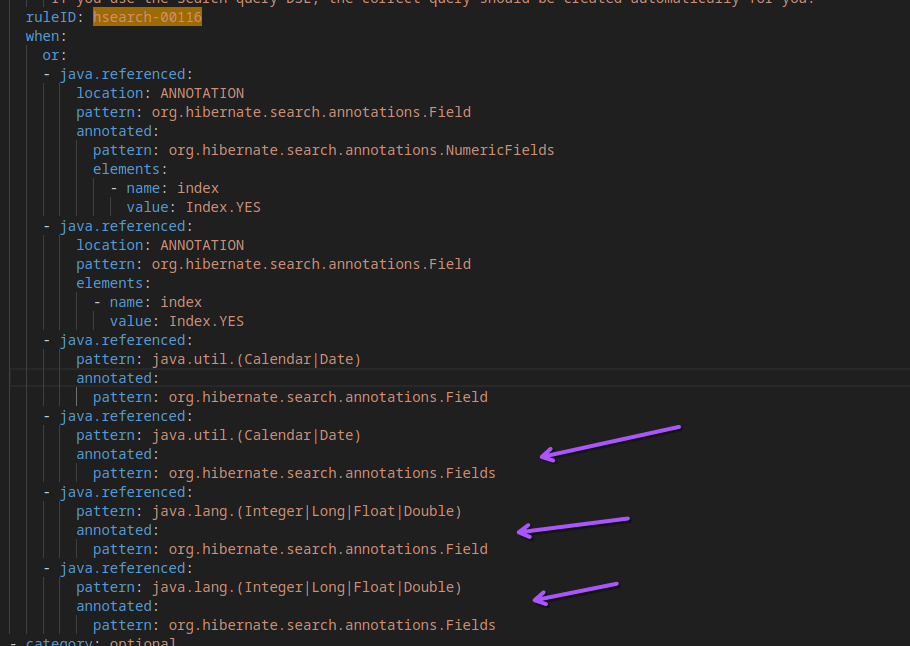The image size is (910, 646).
Task: Select the first "java.referenced:" list entry
Action: pyautogui.click(x=126, y=74)
